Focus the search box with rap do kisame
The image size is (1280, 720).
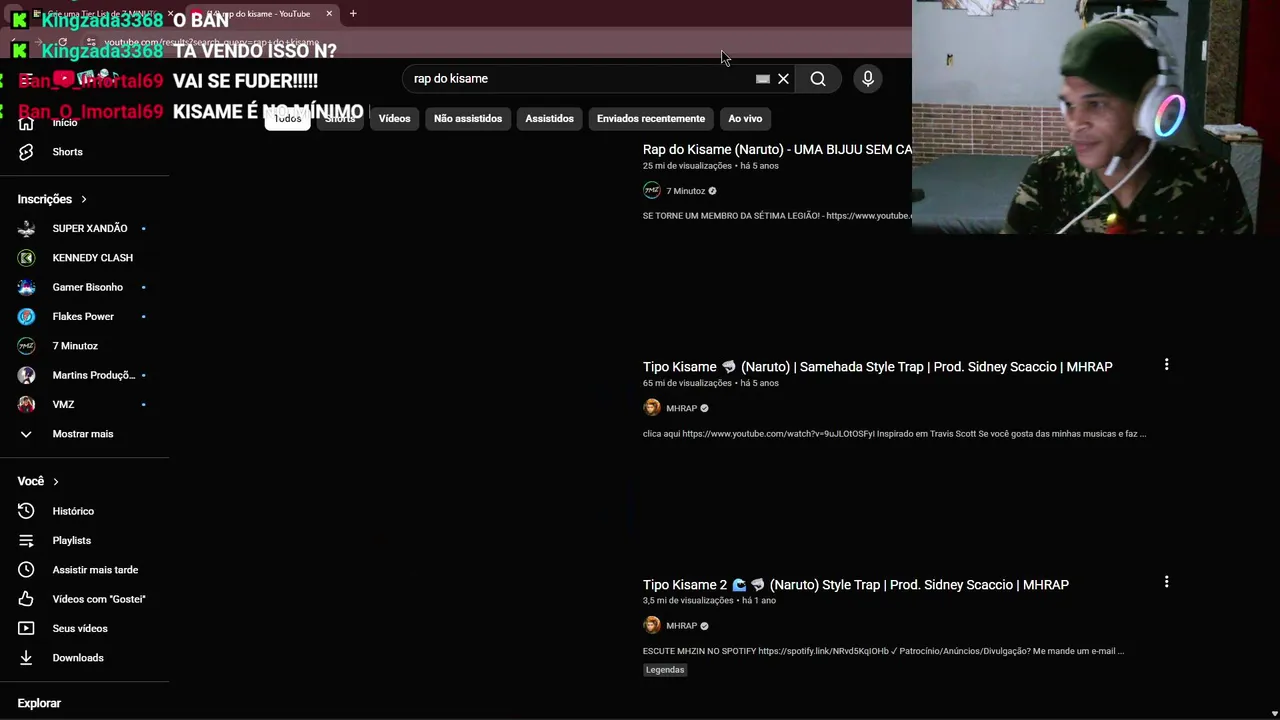(x=580, y=79)
